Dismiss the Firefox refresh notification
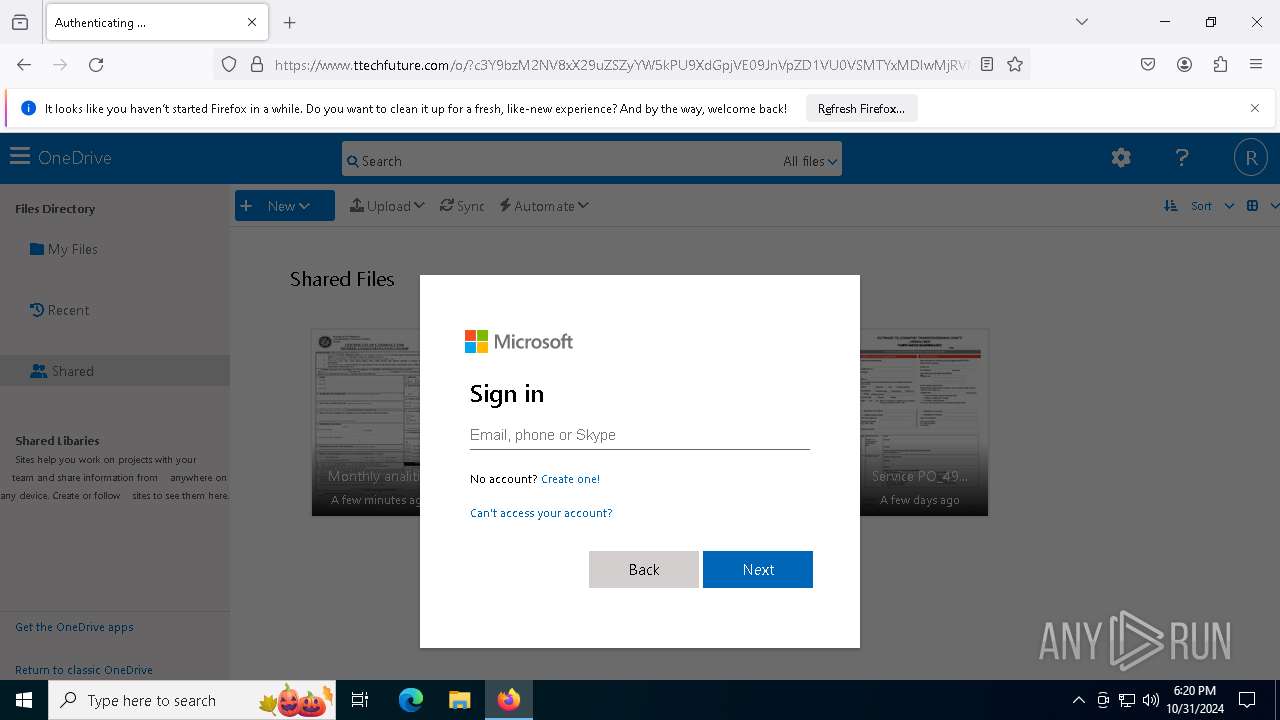The height and width of the screenshot is (720, 1280). click(x=1255, y=108)
